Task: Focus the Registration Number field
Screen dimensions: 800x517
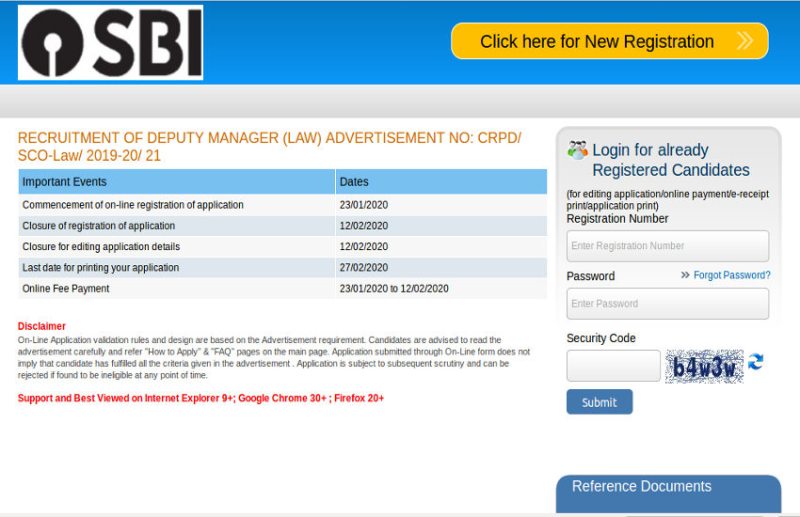Action: coord(667,246)
